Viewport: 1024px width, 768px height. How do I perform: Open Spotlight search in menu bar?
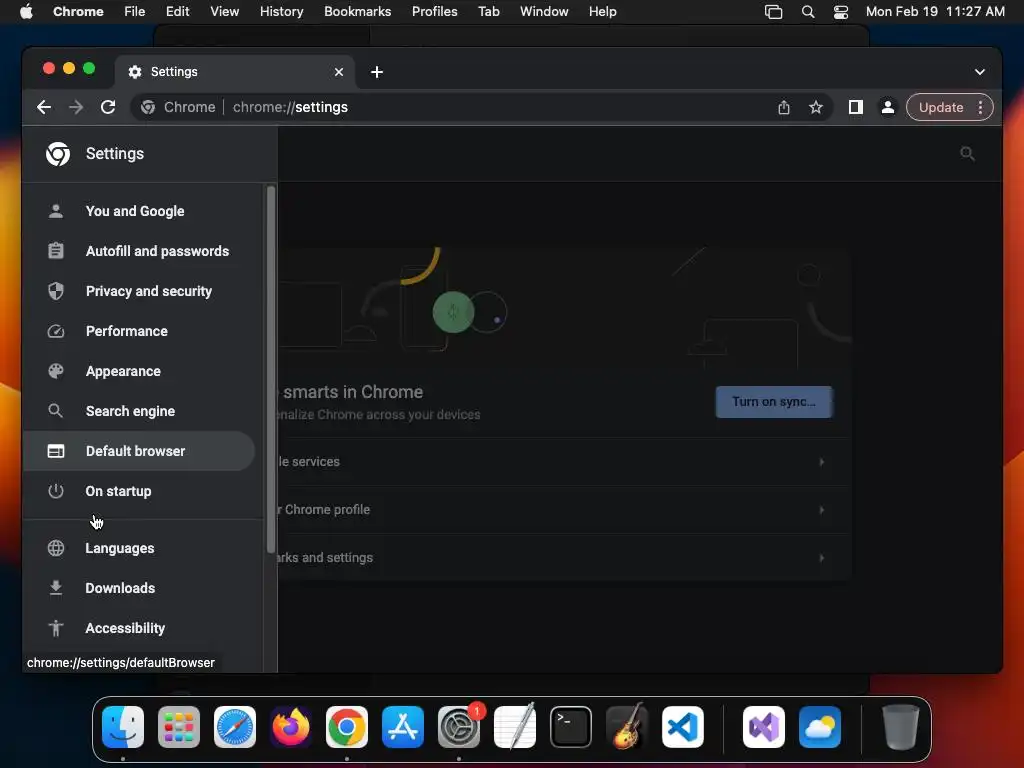click(x=808, y=12)
